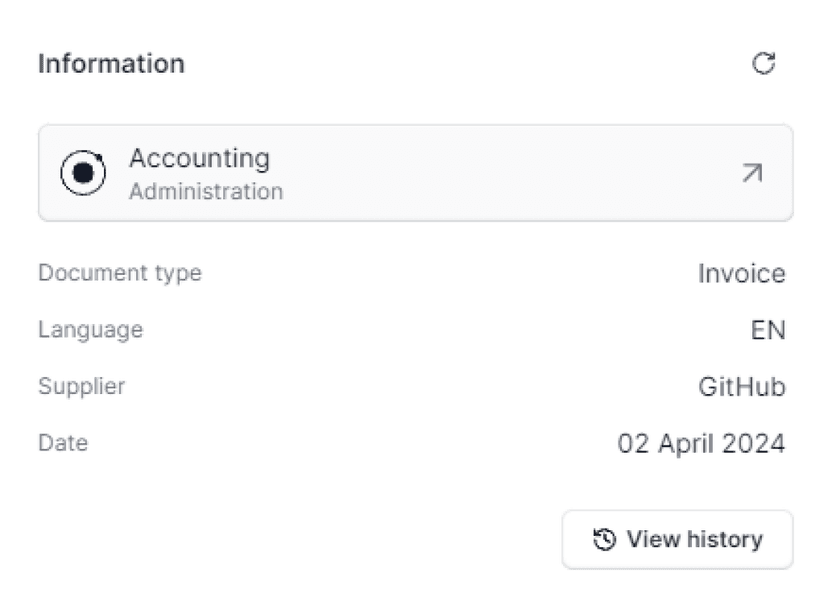The image size is (828, 590).
Task: Select the 02 April 2024 date value
Action: tap(701, 443)
